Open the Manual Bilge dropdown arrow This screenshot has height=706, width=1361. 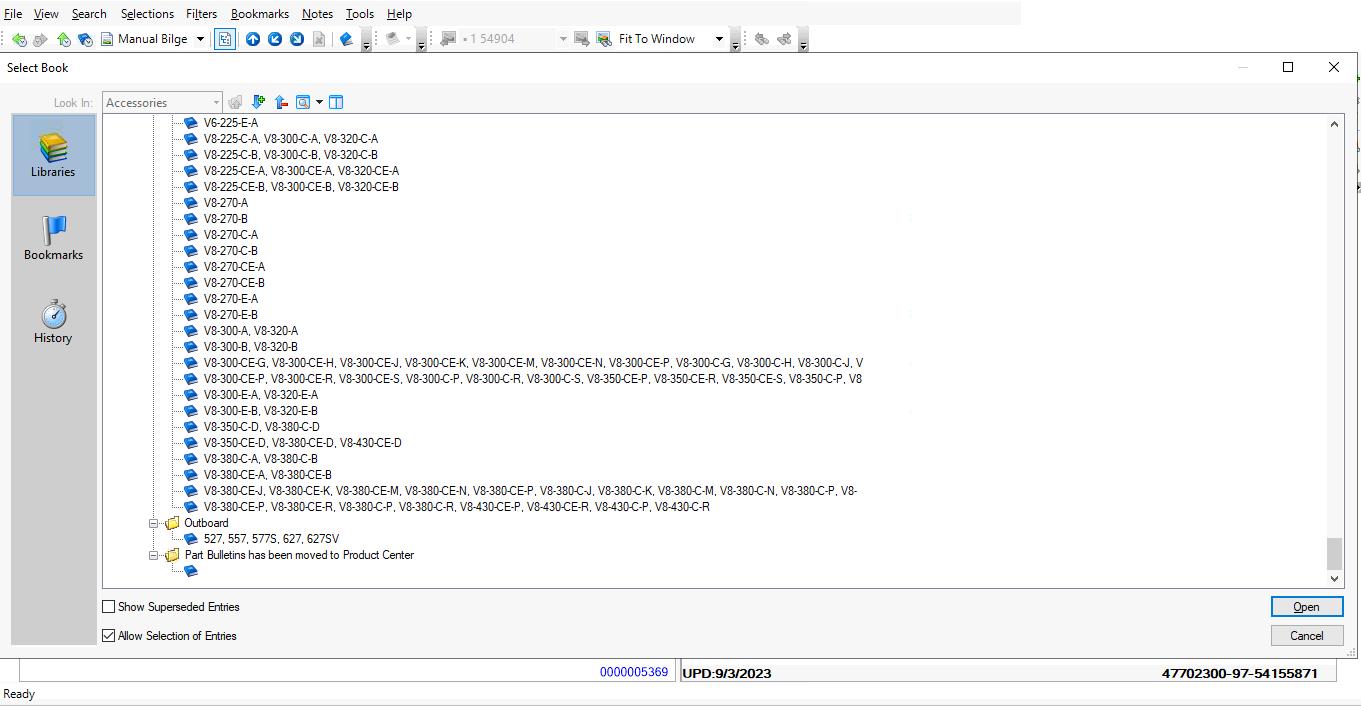click(x=200, y=39)
